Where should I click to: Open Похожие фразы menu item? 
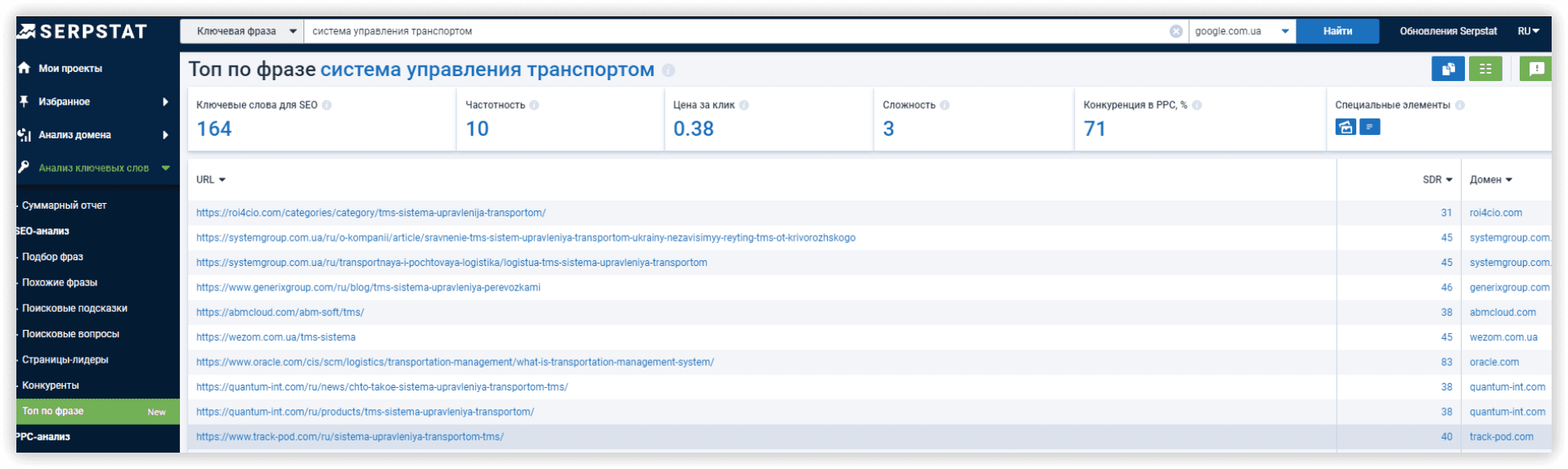click(x=60, y=282)
